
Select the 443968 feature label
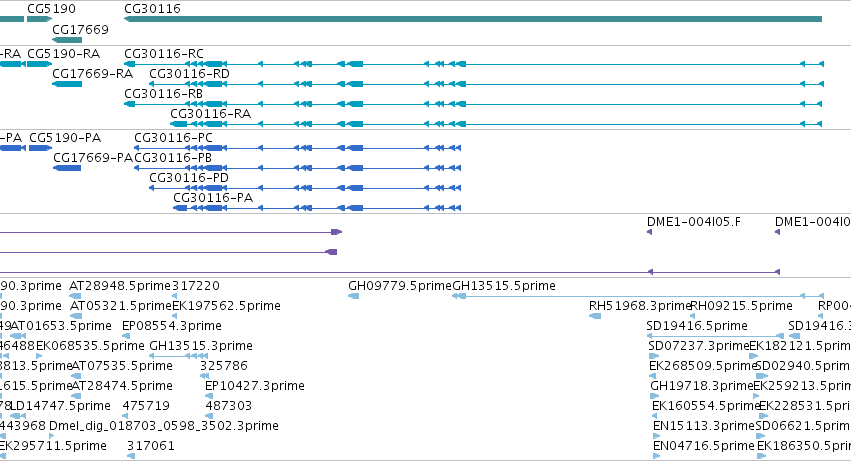pyautogui.click(x=23, y=426)
